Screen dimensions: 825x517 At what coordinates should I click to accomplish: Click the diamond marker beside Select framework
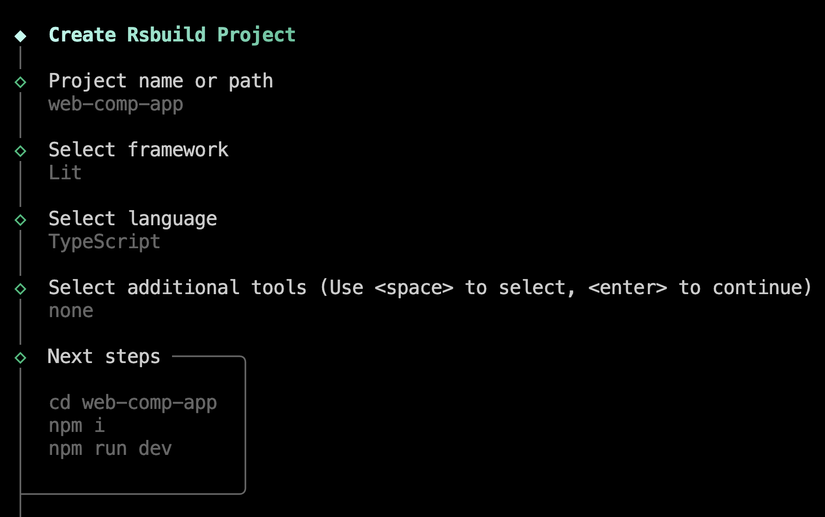(x=20, y=150)
